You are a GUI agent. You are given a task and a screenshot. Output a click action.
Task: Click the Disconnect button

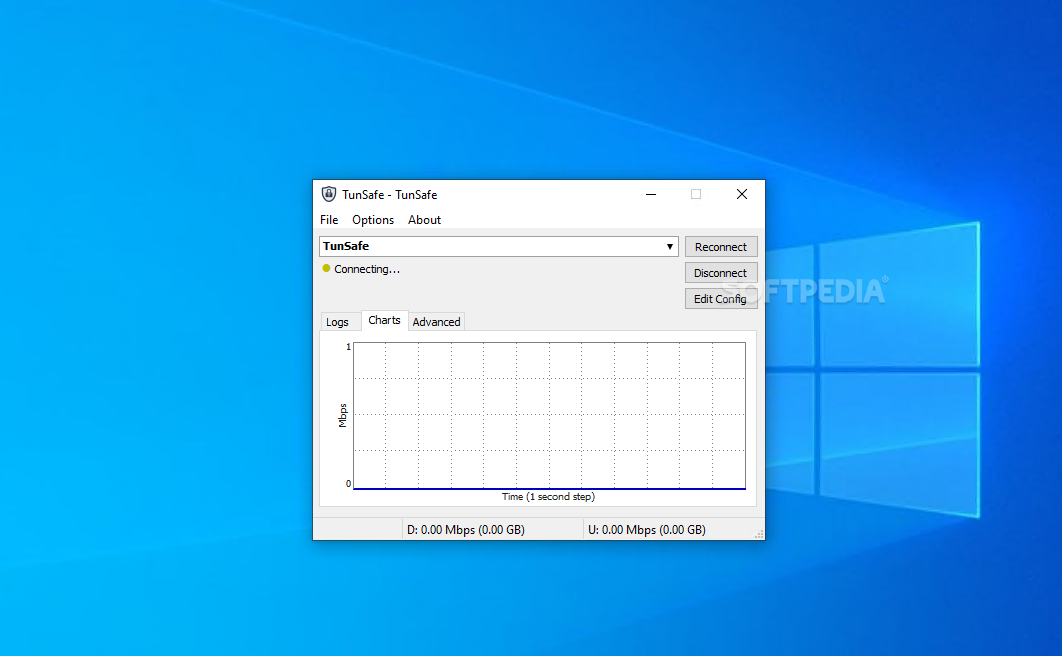click(x=721, y=273)
